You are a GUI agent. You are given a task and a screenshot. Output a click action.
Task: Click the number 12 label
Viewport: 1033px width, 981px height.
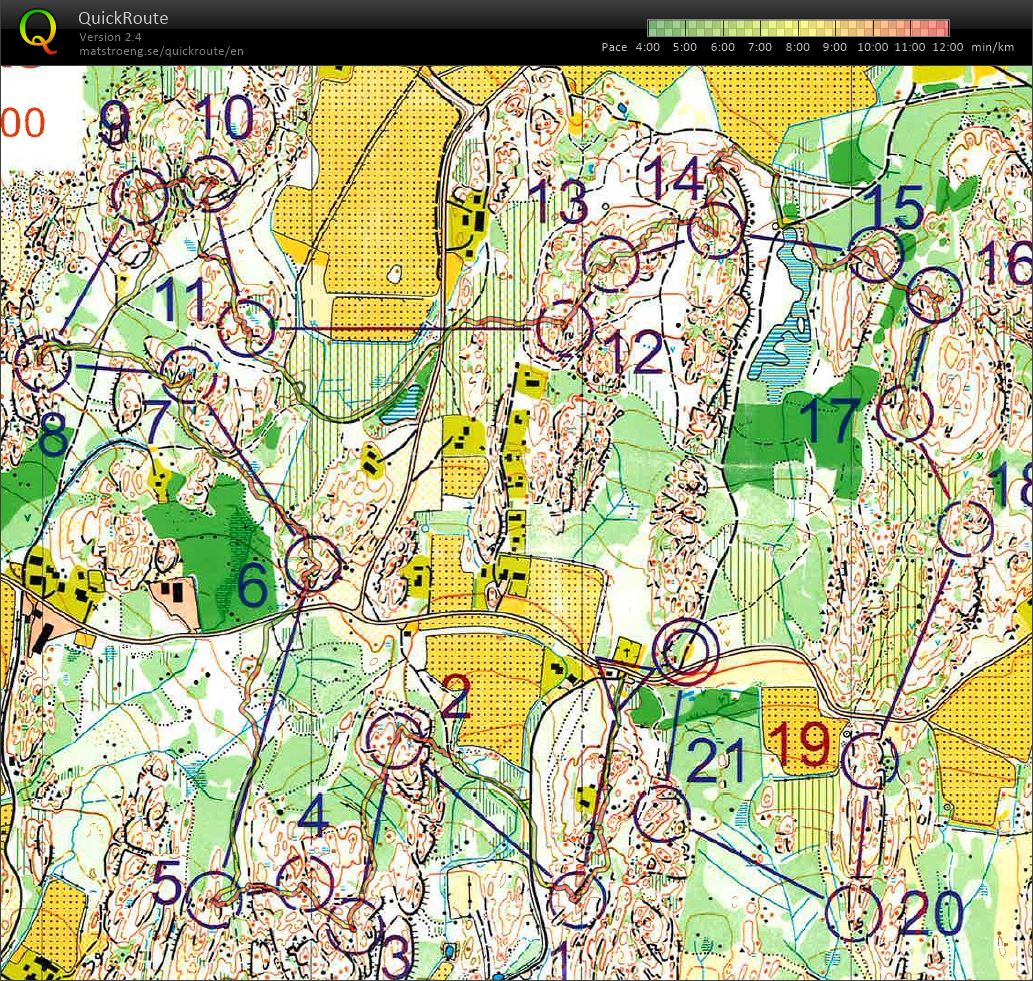point(635,353)
